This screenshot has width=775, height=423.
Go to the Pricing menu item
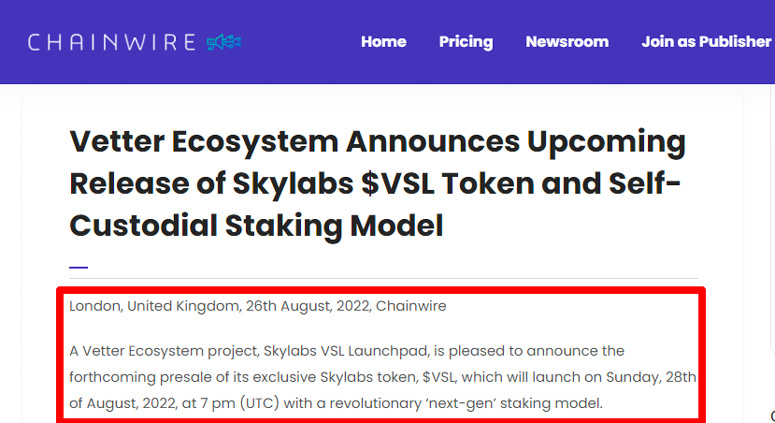tap(466, 42)
